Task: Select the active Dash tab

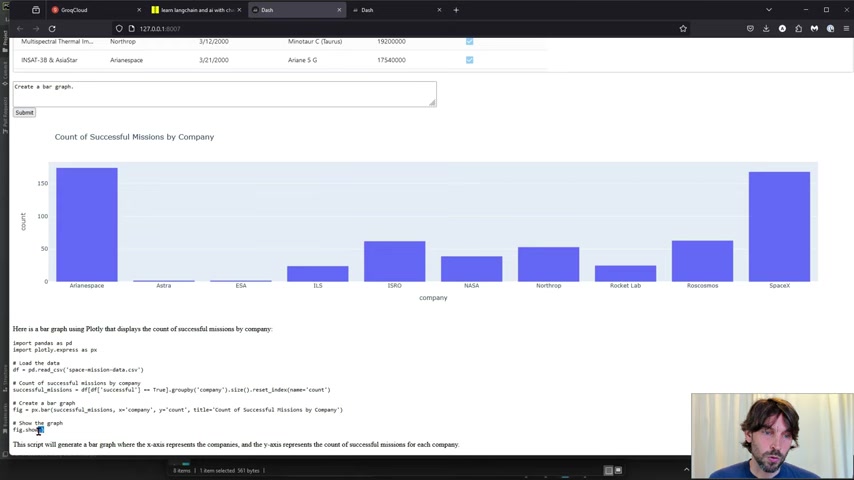Action: 297,10
